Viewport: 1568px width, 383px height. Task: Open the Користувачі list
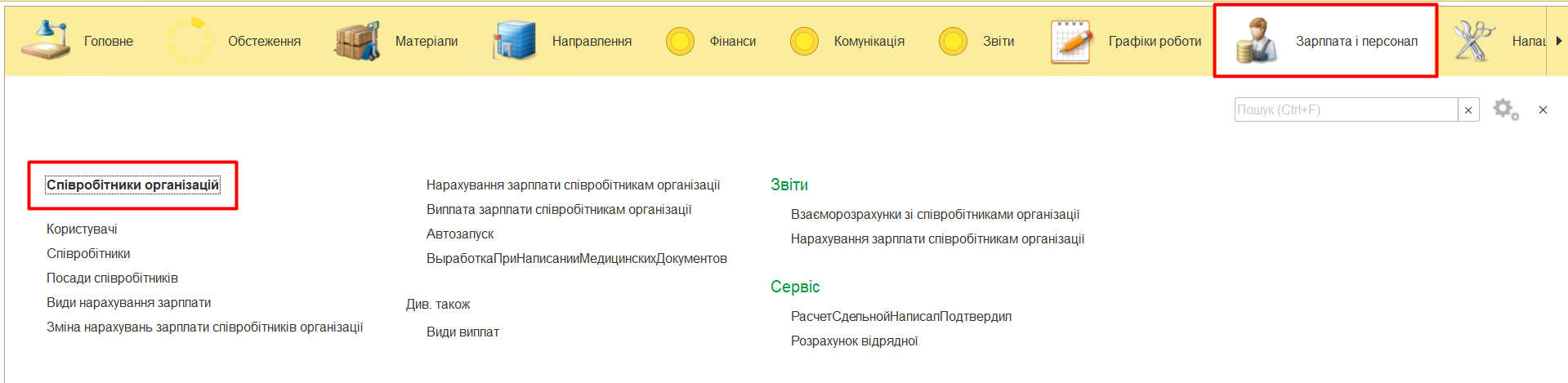[x=82, y=229]
